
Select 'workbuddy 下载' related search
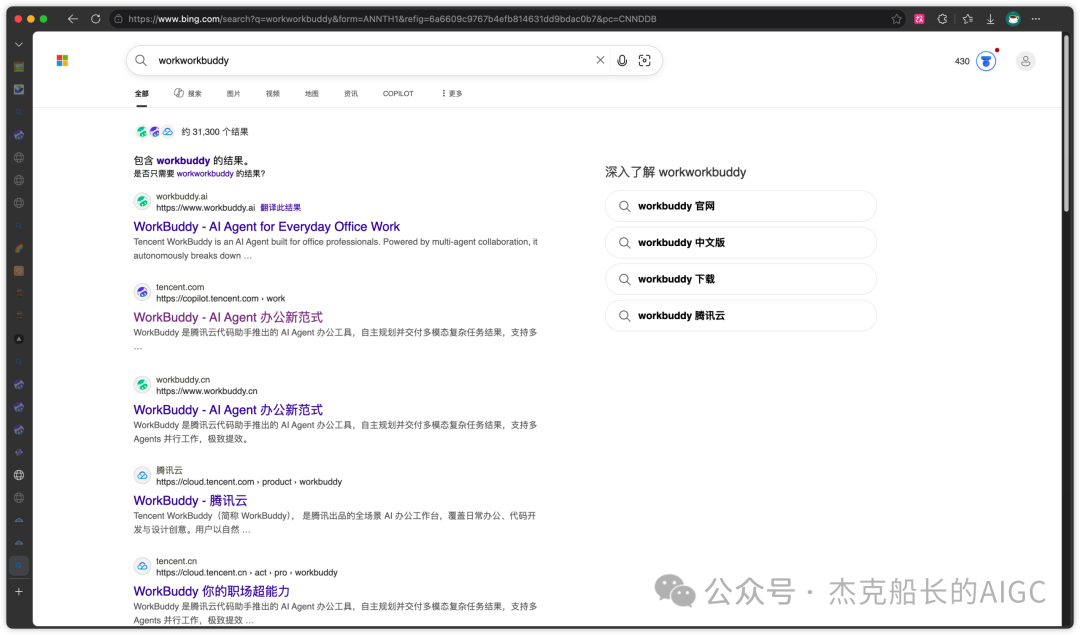(740, 280)
